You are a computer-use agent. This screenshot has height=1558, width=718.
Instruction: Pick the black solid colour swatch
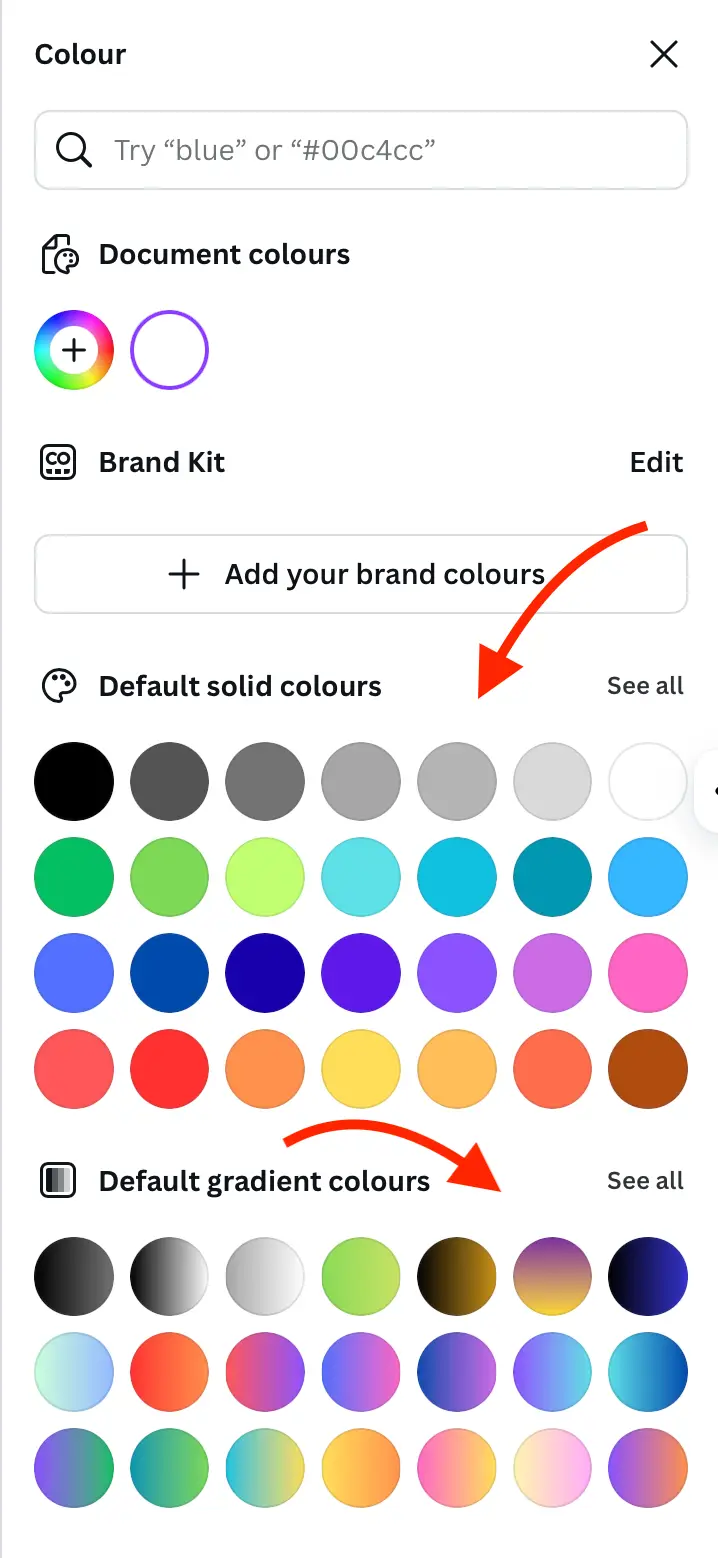(x=74, y=782)
